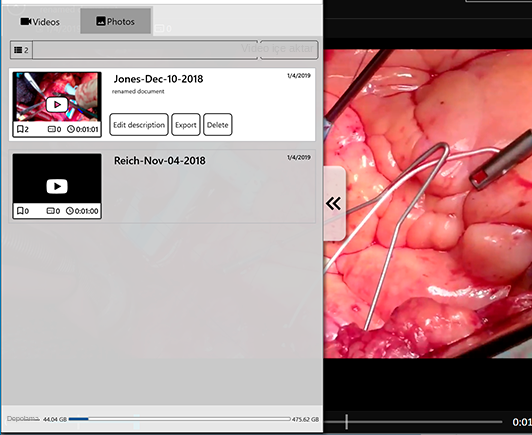
Task: Click the 1/4/2019 date on Reich entry
Action: [x=299, y=157]
